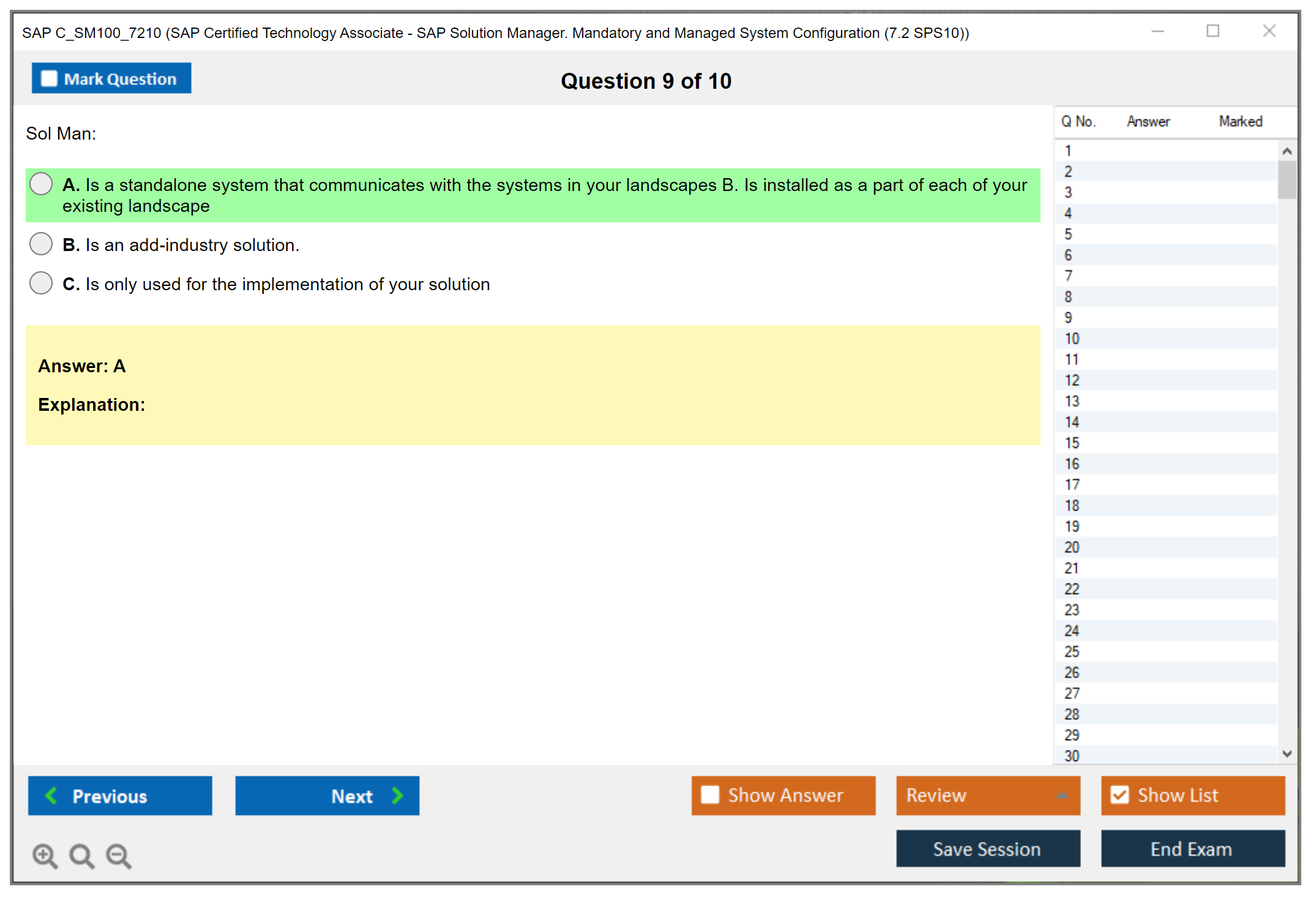Click the zoom in magnifier icon

pyautogui.click(x=45, y=855)
